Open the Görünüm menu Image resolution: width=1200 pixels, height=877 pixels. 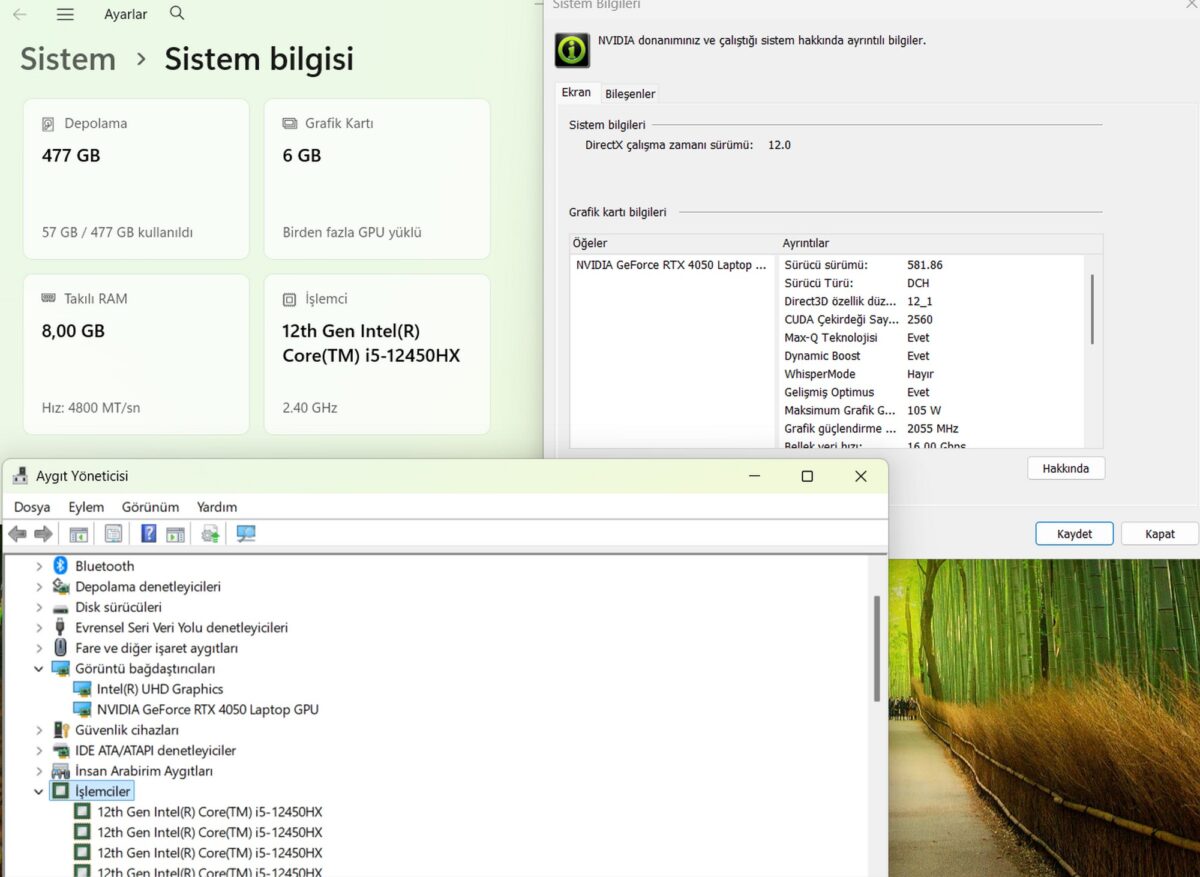[150, 507]
